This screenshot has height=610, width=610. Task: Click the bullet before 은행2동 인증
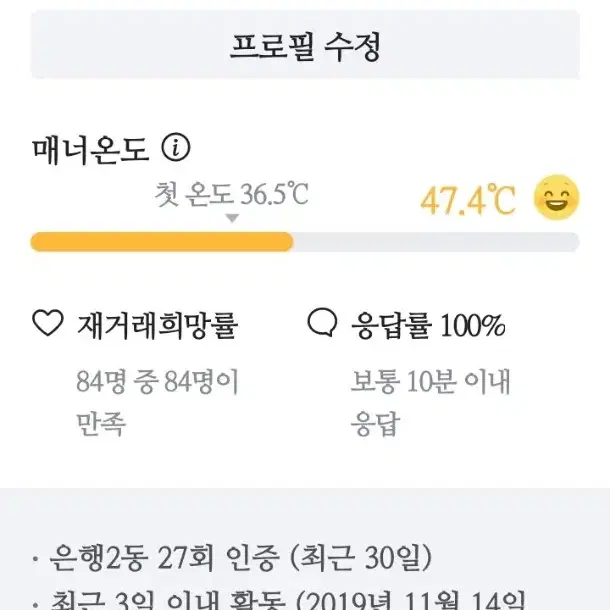click(35, 559)
